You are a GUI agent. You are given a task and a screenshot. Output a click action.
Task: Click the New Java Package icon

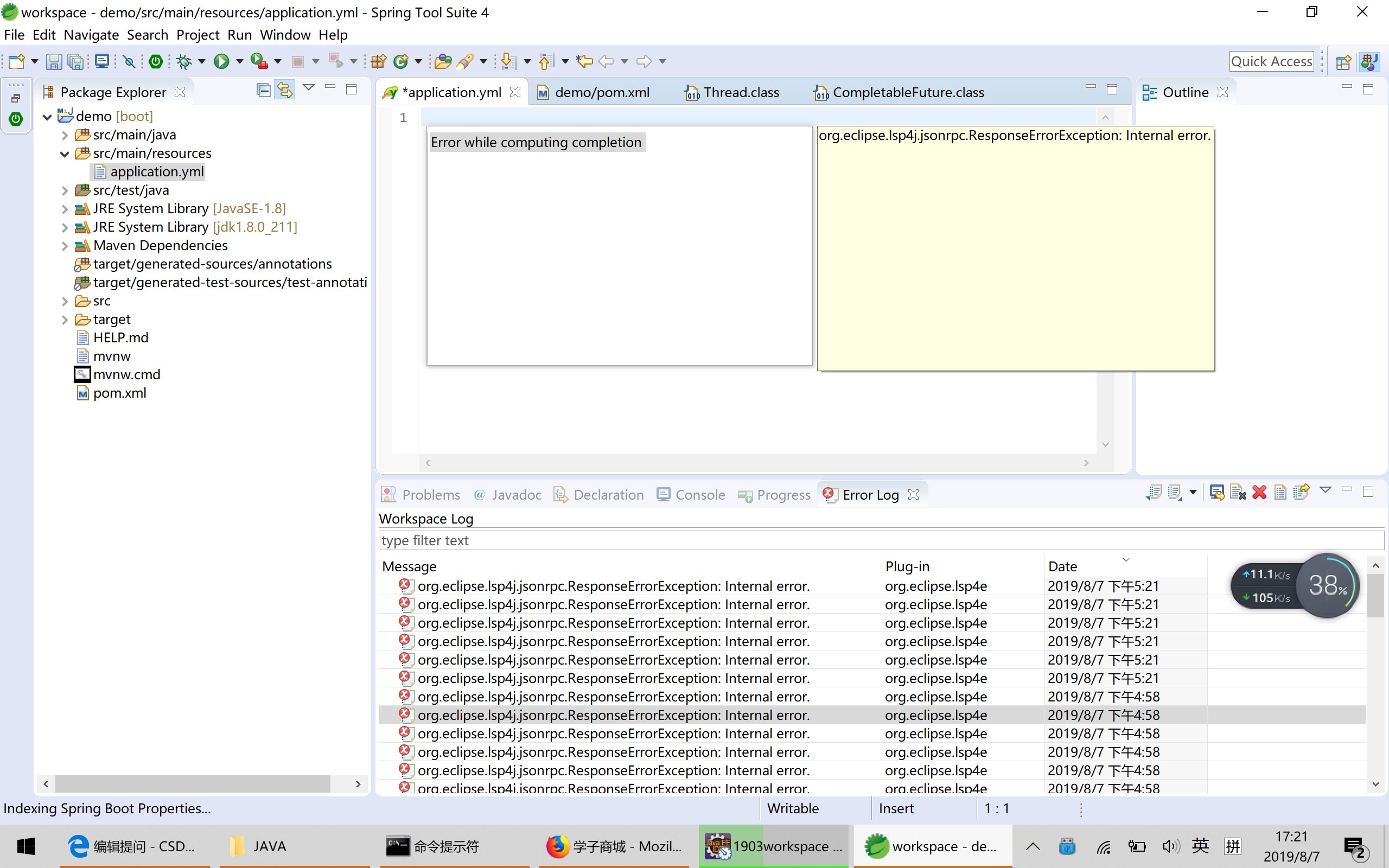pos(378,61)
